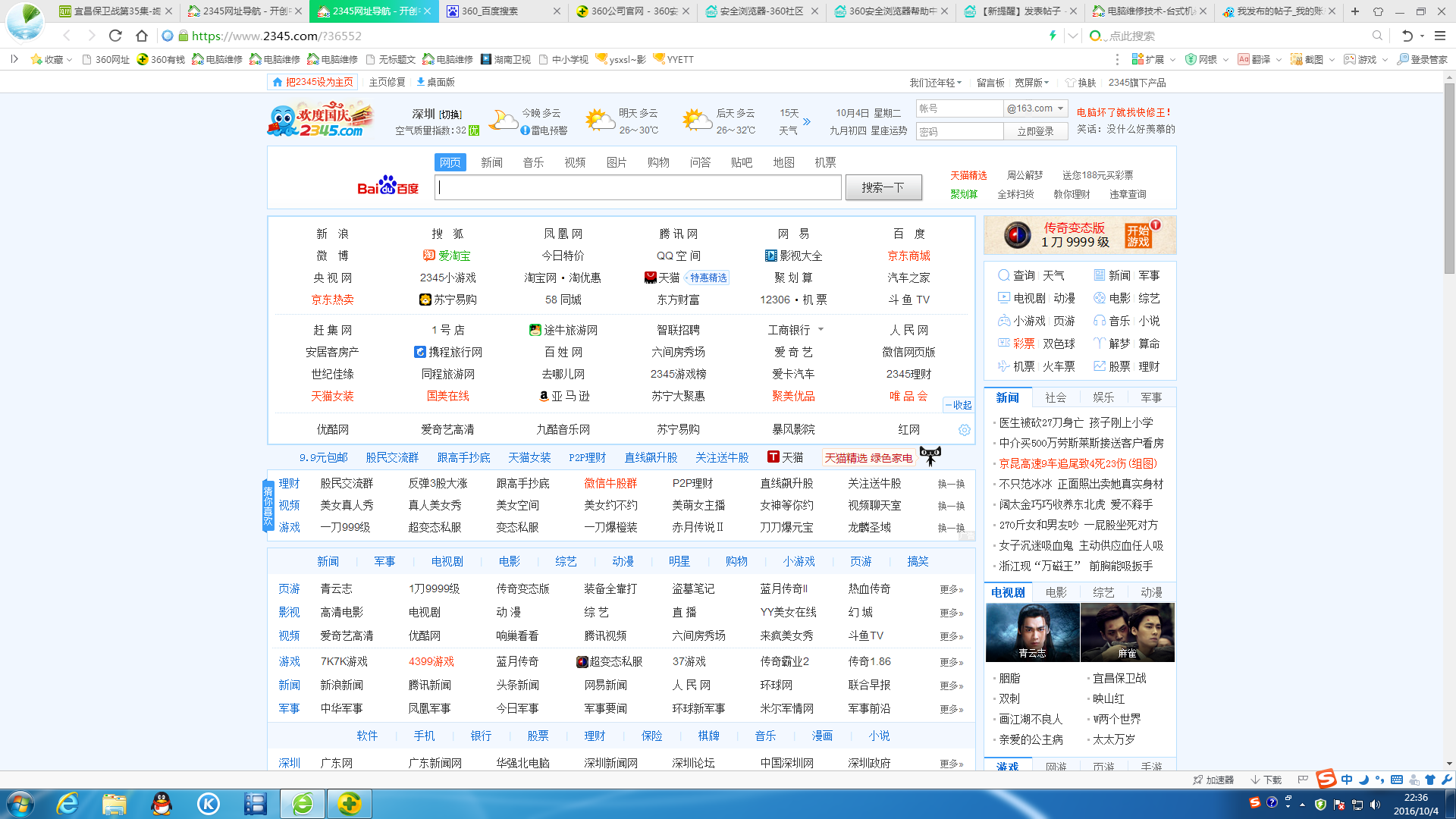Screen dimensions: 1456x819
Task: Expand the 网银 dropdown arrow
Action: coord(1225,59)
